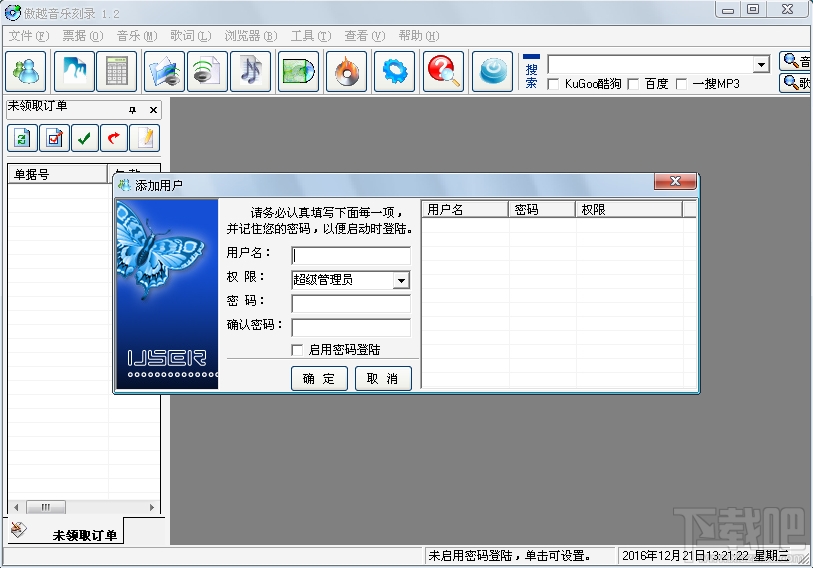Viewport: 813px width, 568px height.
Task: Maximize the 傲越音乐刻录 window
Action: coord(753,10)
